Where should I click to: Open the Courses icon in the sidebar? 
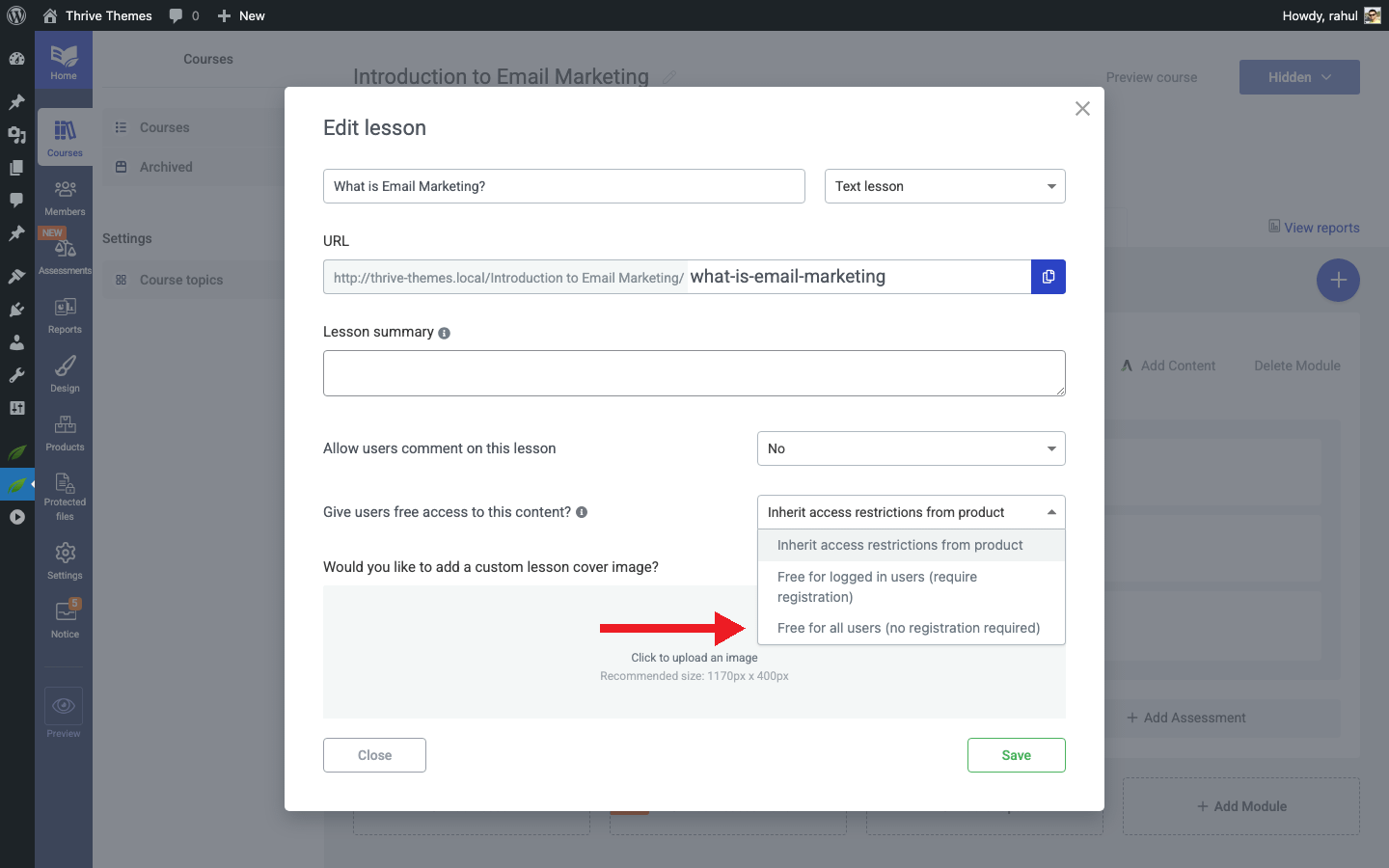tap(64, 136)
